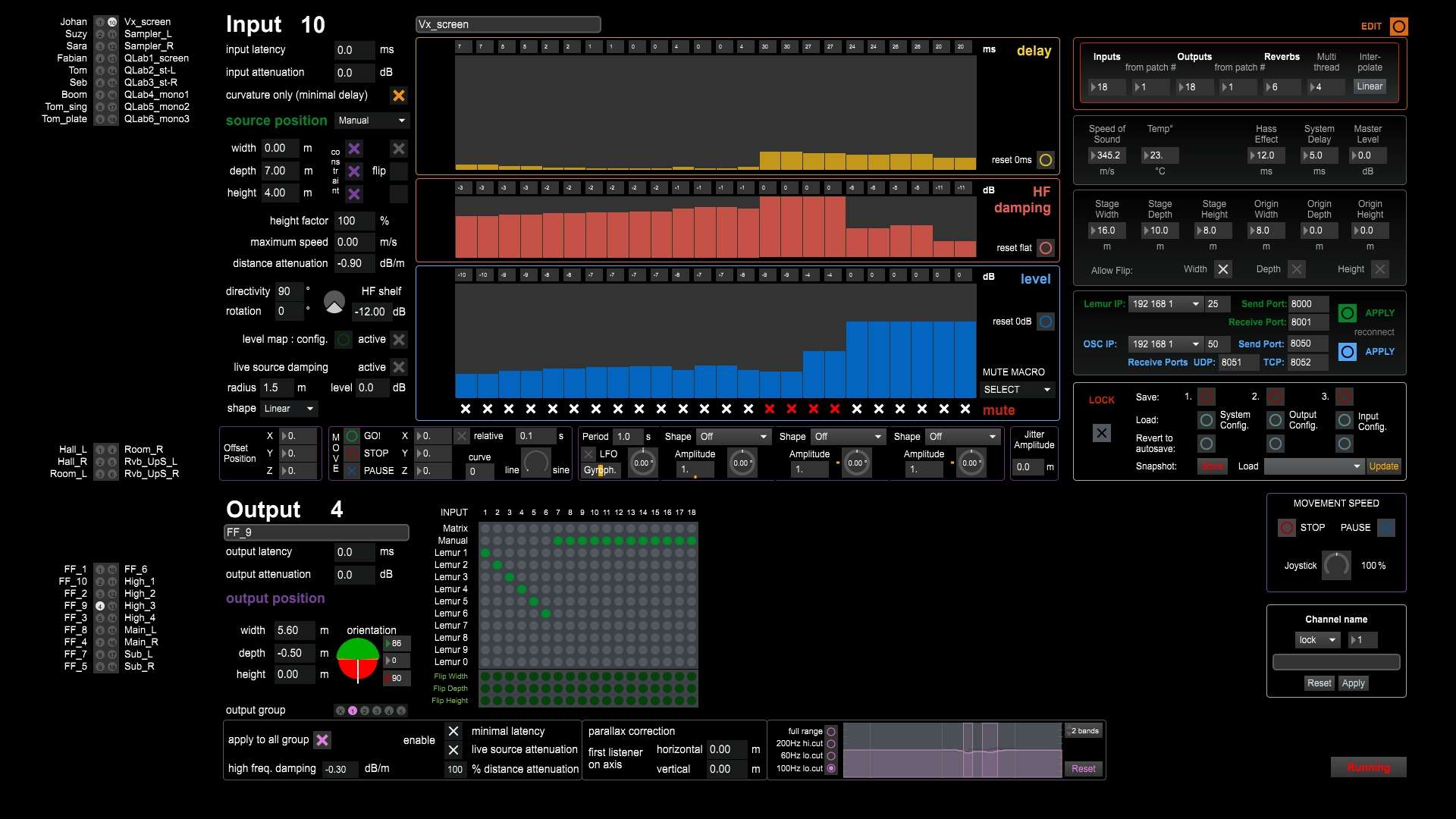This screenshot has width=1456, height=819.
Task: Open OSC IP address dropdown
Action: [1166, 344]
